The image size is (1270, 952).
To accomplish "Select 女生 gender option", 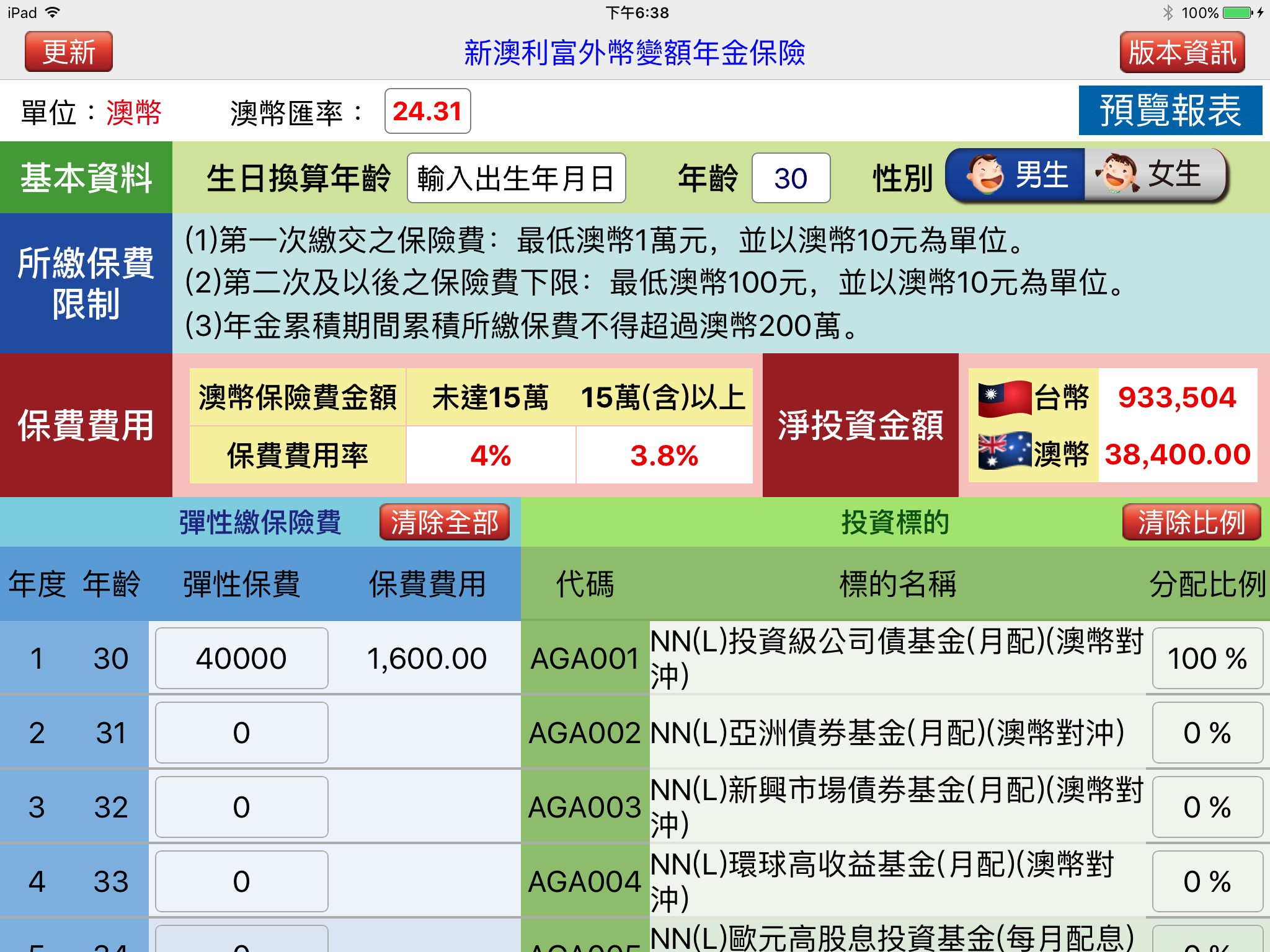I will 1157,175.
